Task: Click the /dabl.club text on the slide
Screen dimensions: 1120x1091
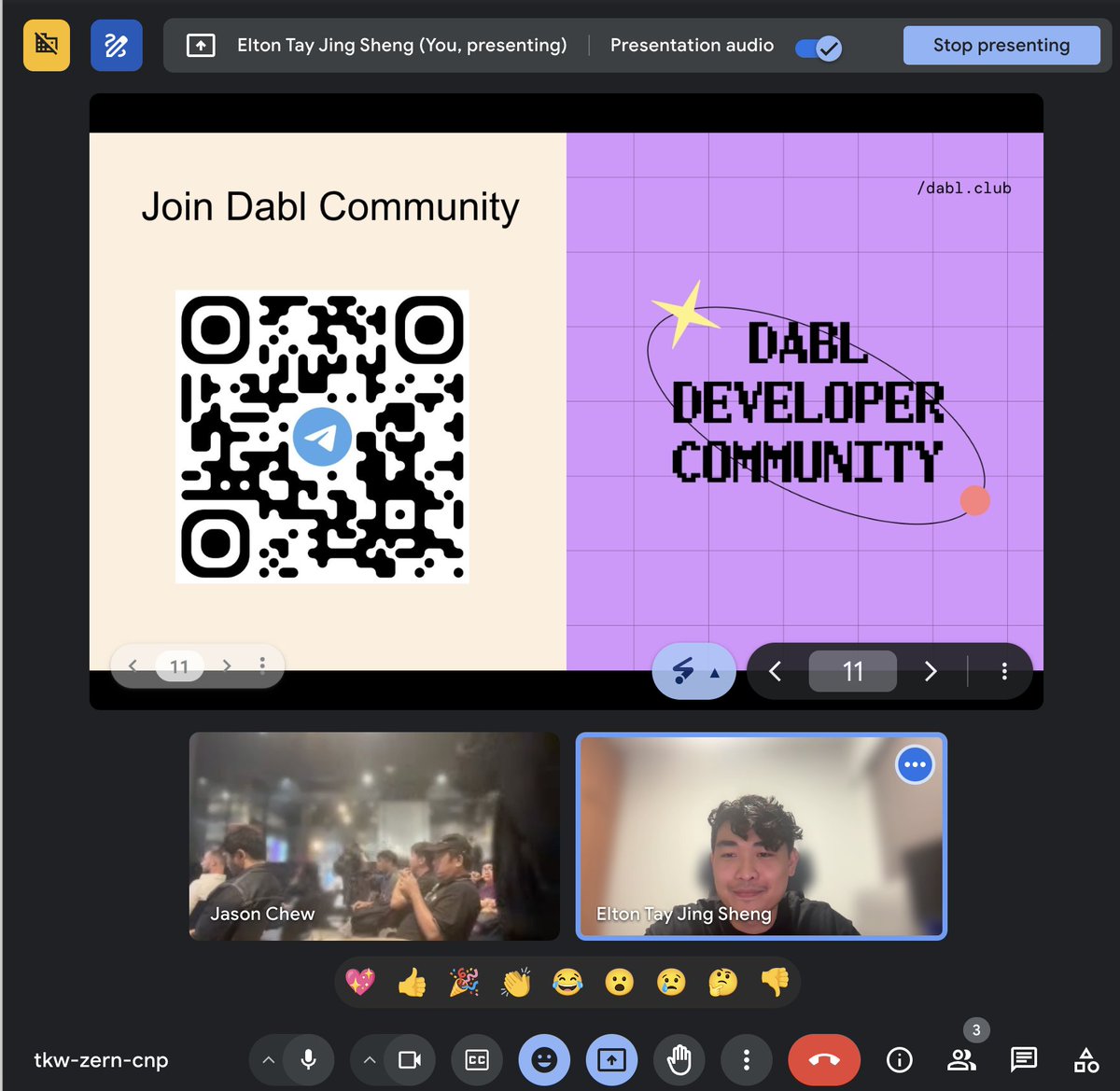Action: [x=964, y=188]
